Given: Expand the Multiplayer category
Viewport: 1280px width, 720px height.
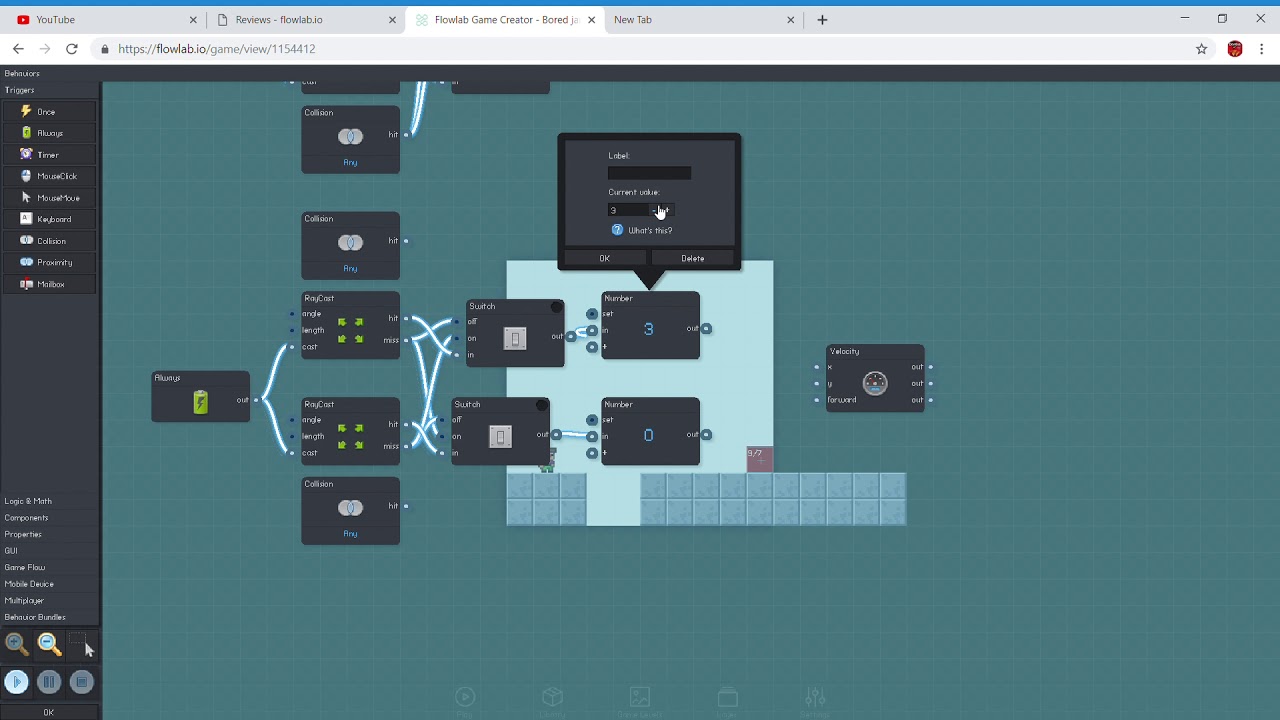Looking at the screenshot, I should click(x=25, y=601).
